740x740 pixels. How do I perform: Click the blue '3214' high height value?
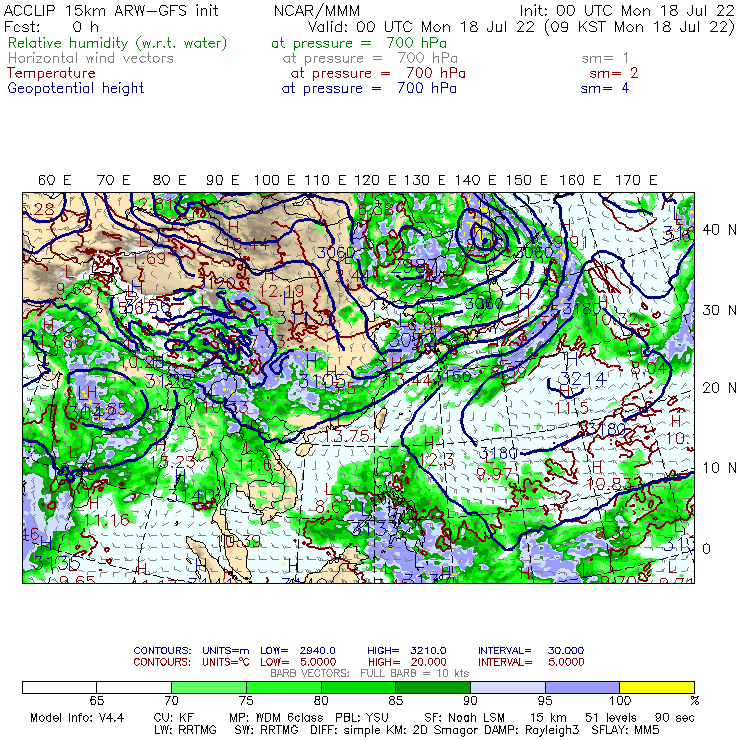click(582, 378)
